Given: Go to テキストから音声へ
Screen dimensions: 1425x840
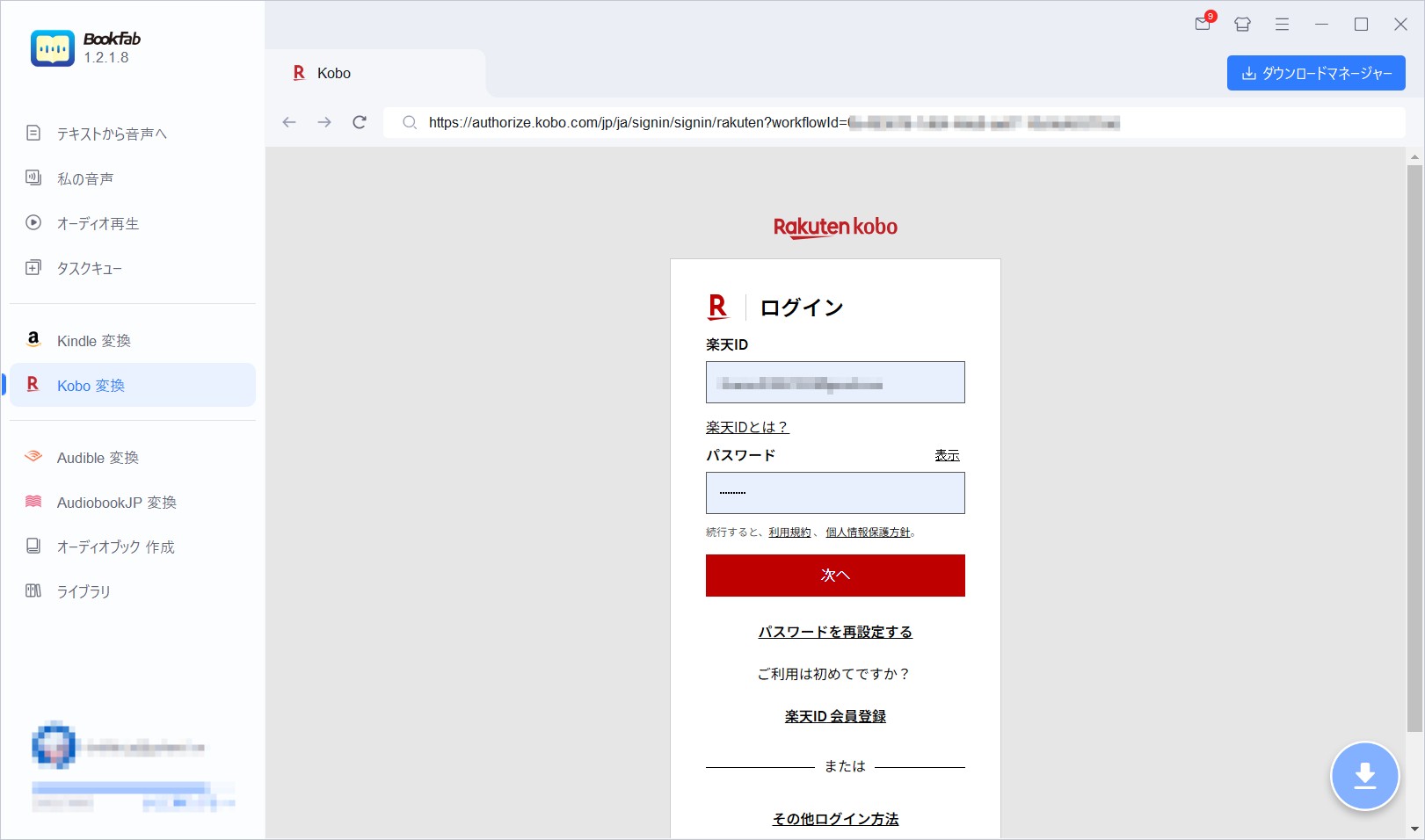Looking at the screenshot, I should tap(111, 134).
